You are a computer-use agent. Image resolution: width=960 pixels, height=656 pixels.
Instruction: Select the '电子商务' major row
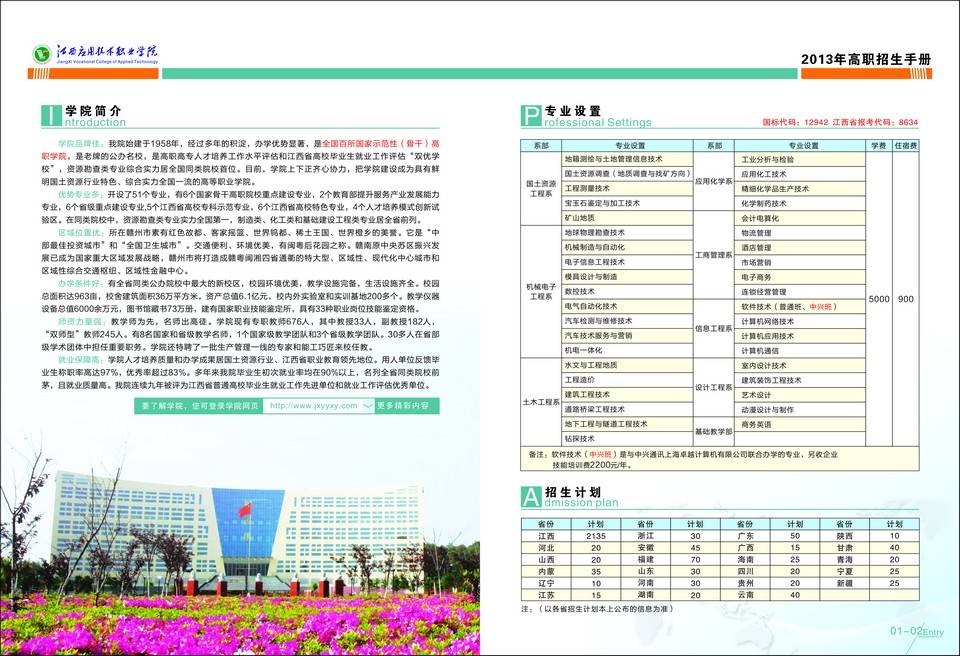tap(800, 277)
